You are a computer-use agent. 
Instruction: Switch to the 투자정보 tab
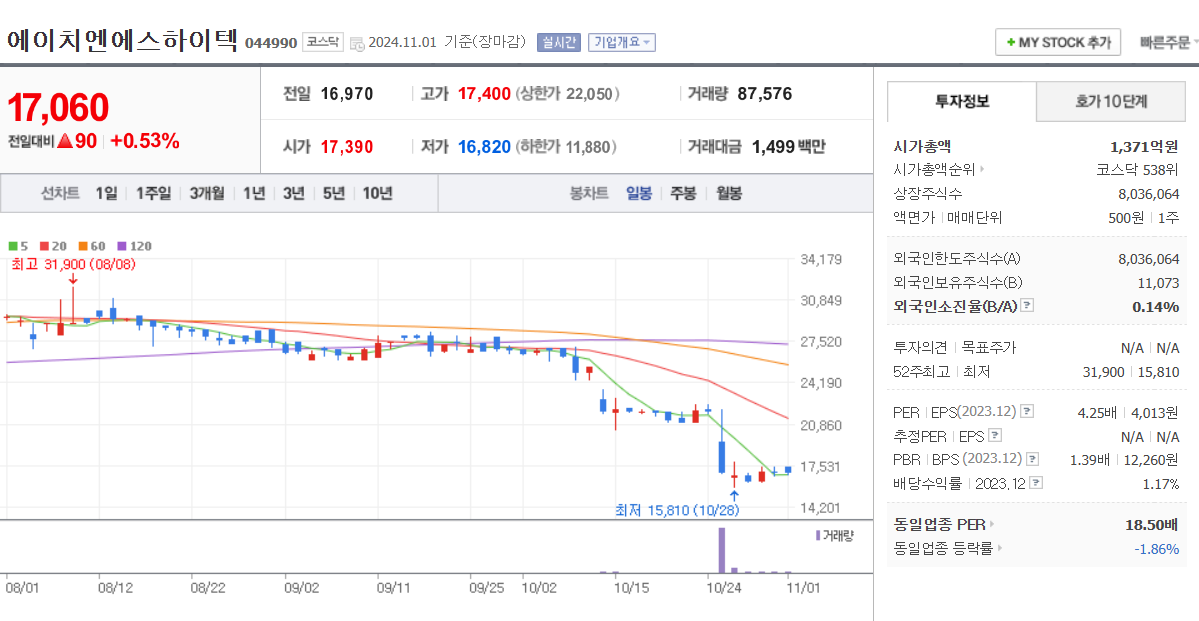(x=962, y=101)
